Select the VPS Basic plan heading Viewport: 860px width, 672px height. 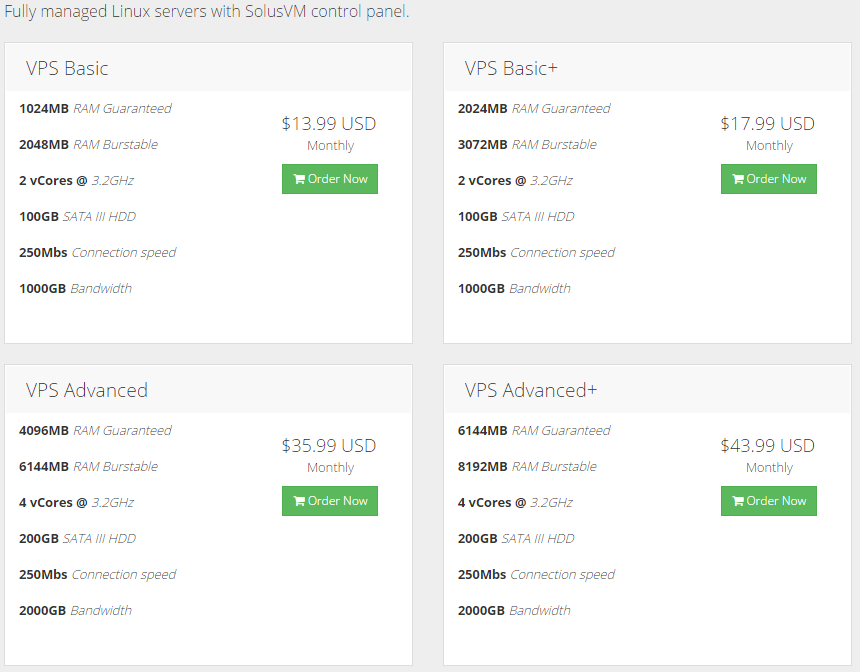coord(67,69)
